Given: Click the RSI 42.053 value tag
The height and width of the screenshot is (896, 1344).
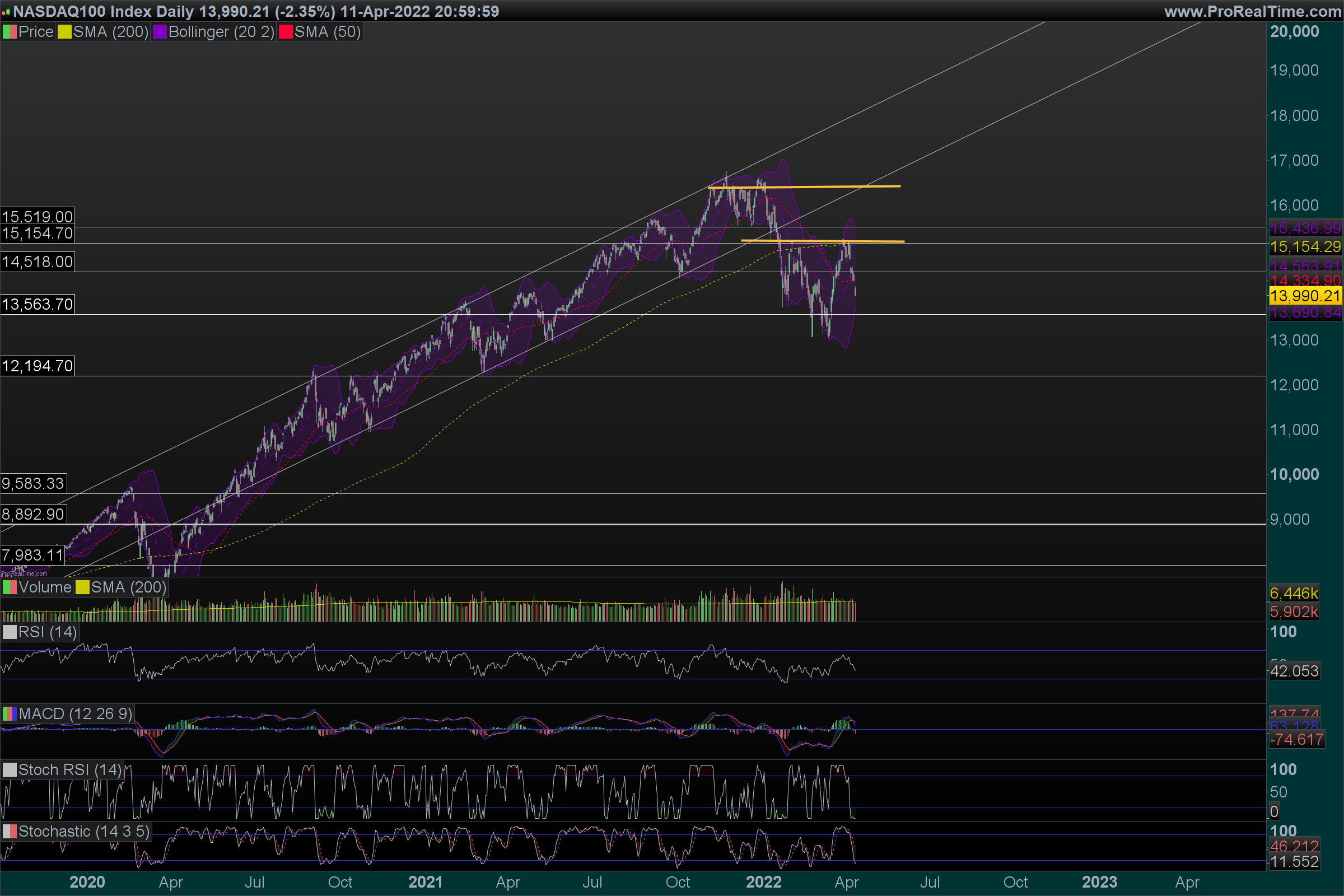Looking at the screenshot, I should pyautogui.click(x=1294, y=671).
